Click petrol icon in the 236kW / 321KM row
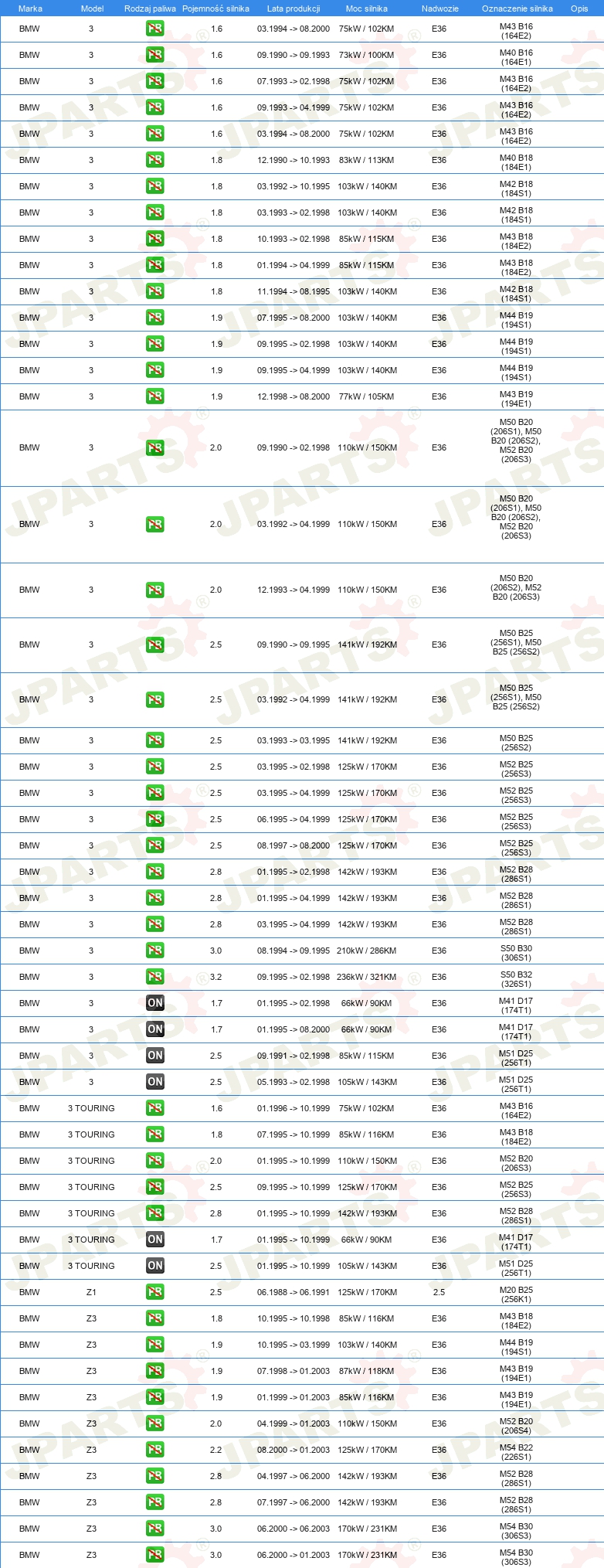 click(155, 977)
